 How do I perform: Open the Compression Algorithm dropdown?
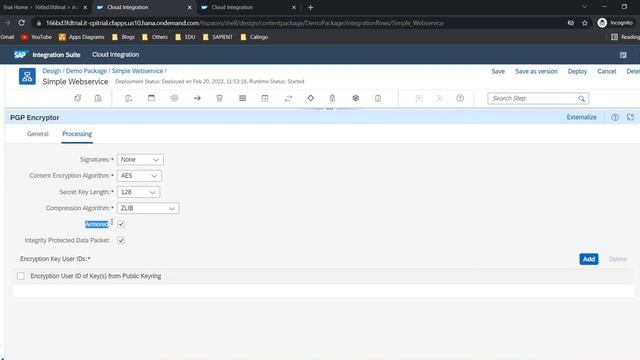click(148, 208)
